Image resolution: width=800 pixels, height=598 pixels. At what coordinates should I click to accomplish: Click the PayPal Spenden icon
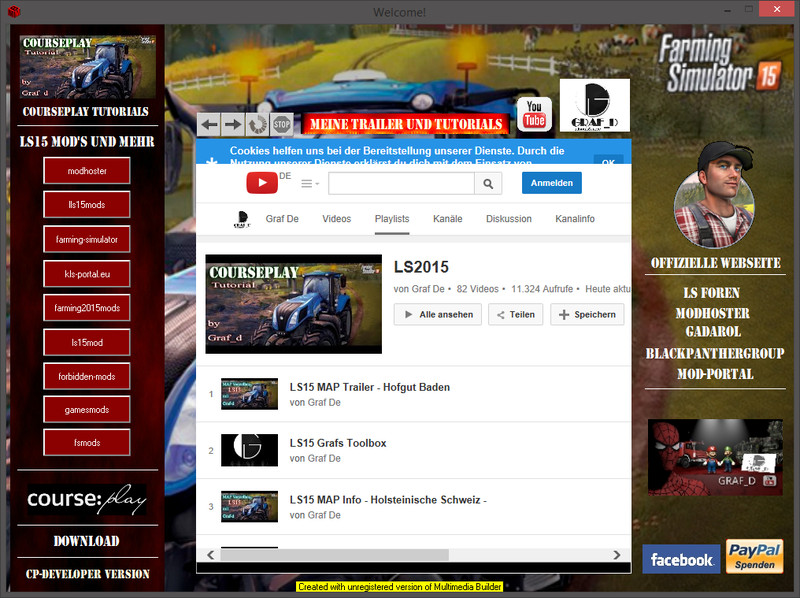(x=755, y=557)
